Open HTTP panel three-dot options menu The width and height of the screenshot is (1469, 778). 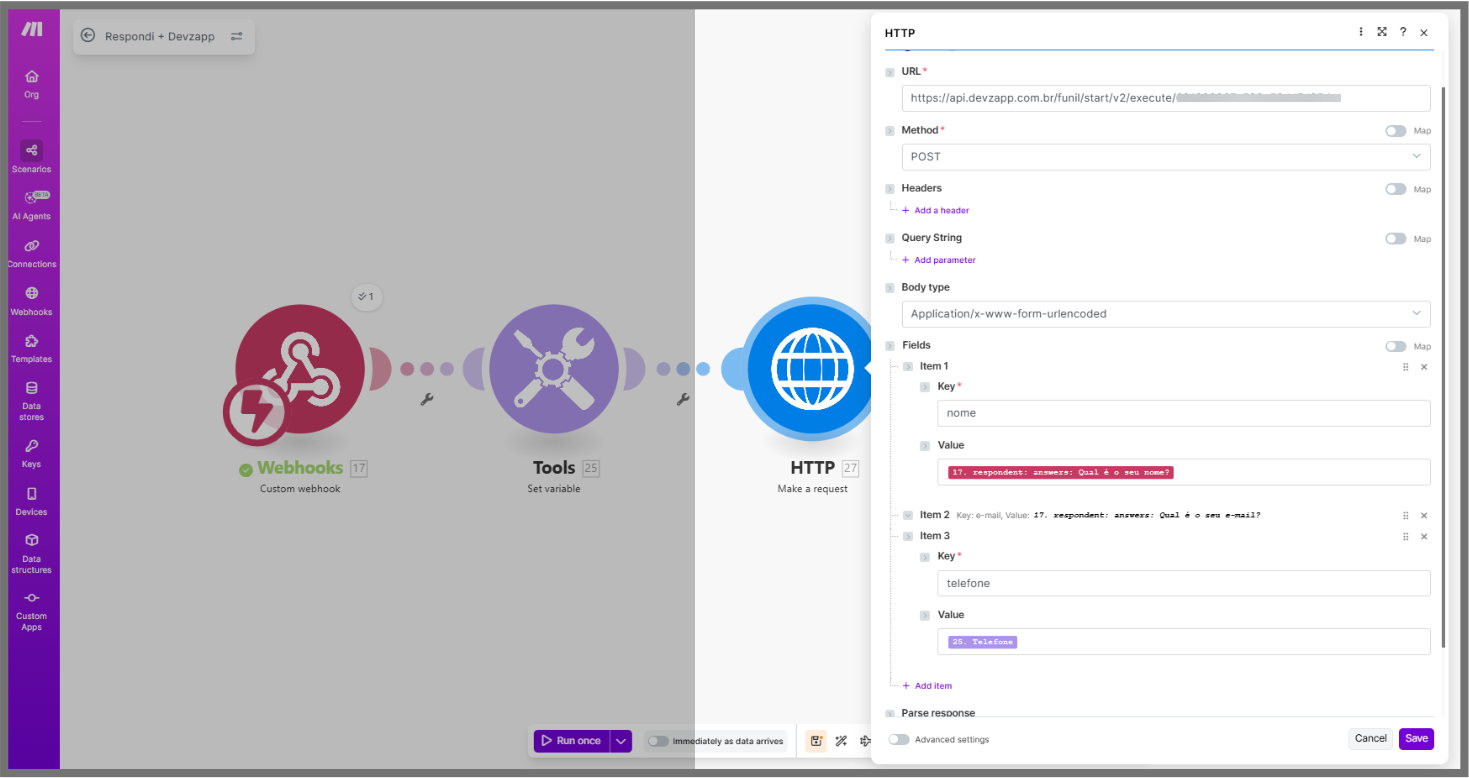[x=1361, y=32]
